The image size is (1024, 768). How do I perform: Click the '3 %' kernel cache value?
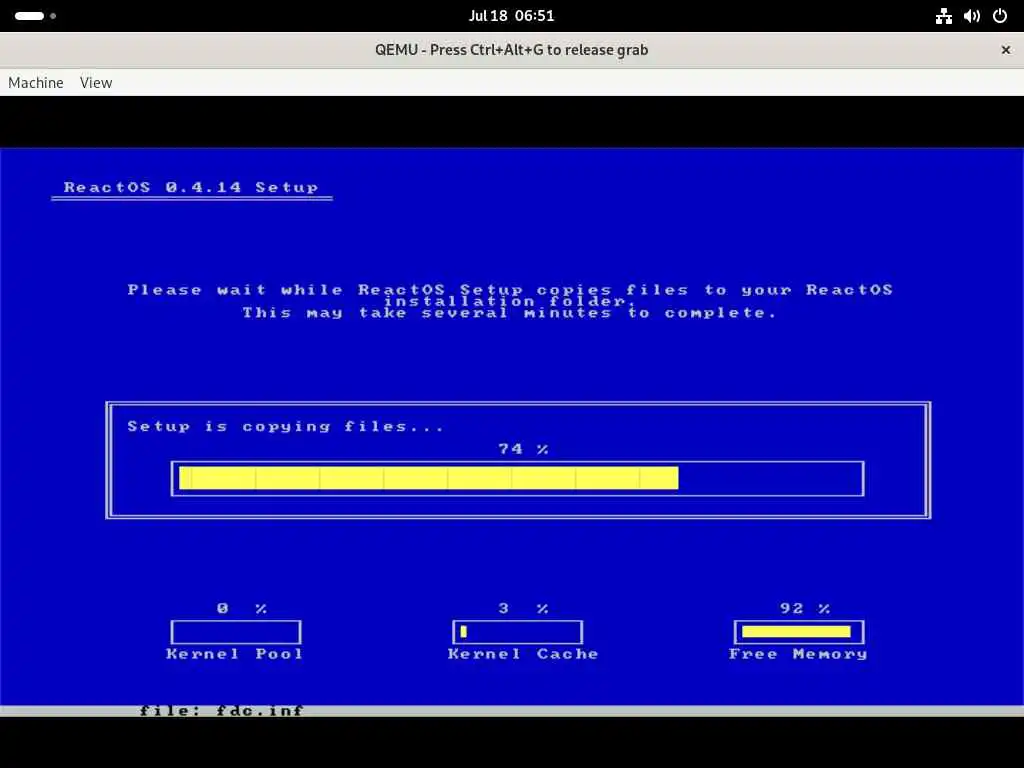point(523,609)
